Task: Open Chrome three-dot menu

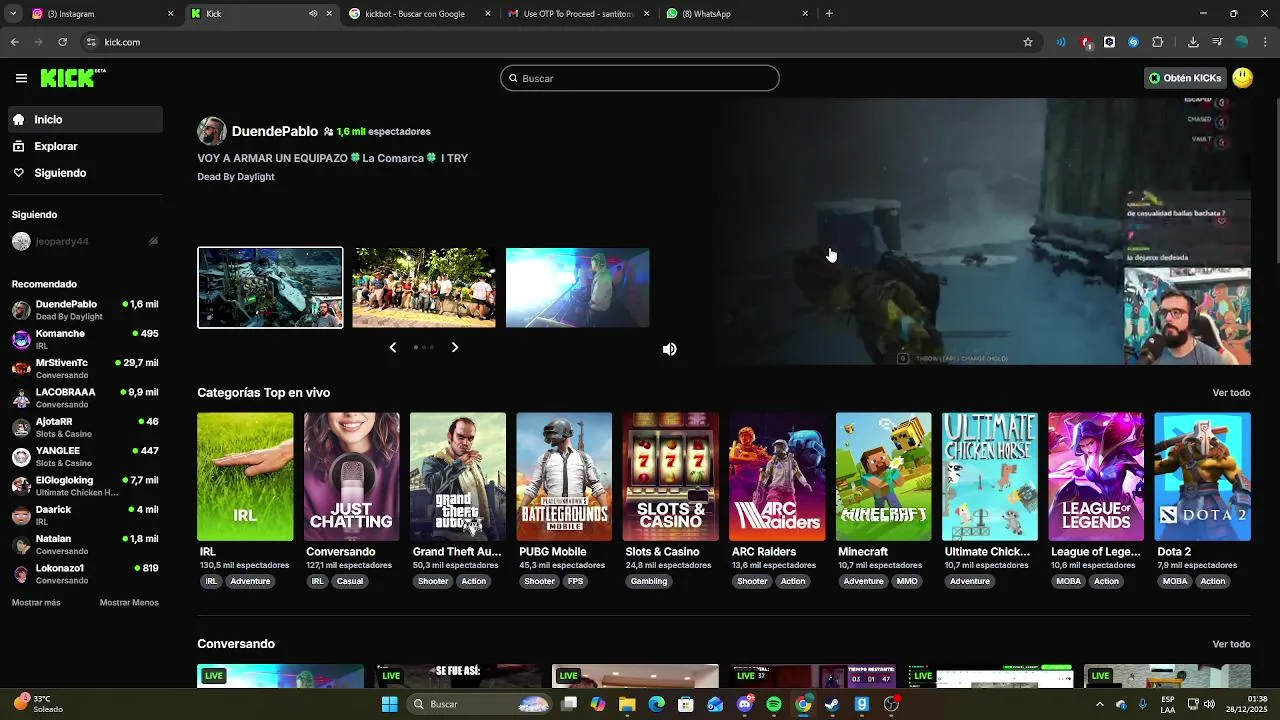Action: (1266, 42)
